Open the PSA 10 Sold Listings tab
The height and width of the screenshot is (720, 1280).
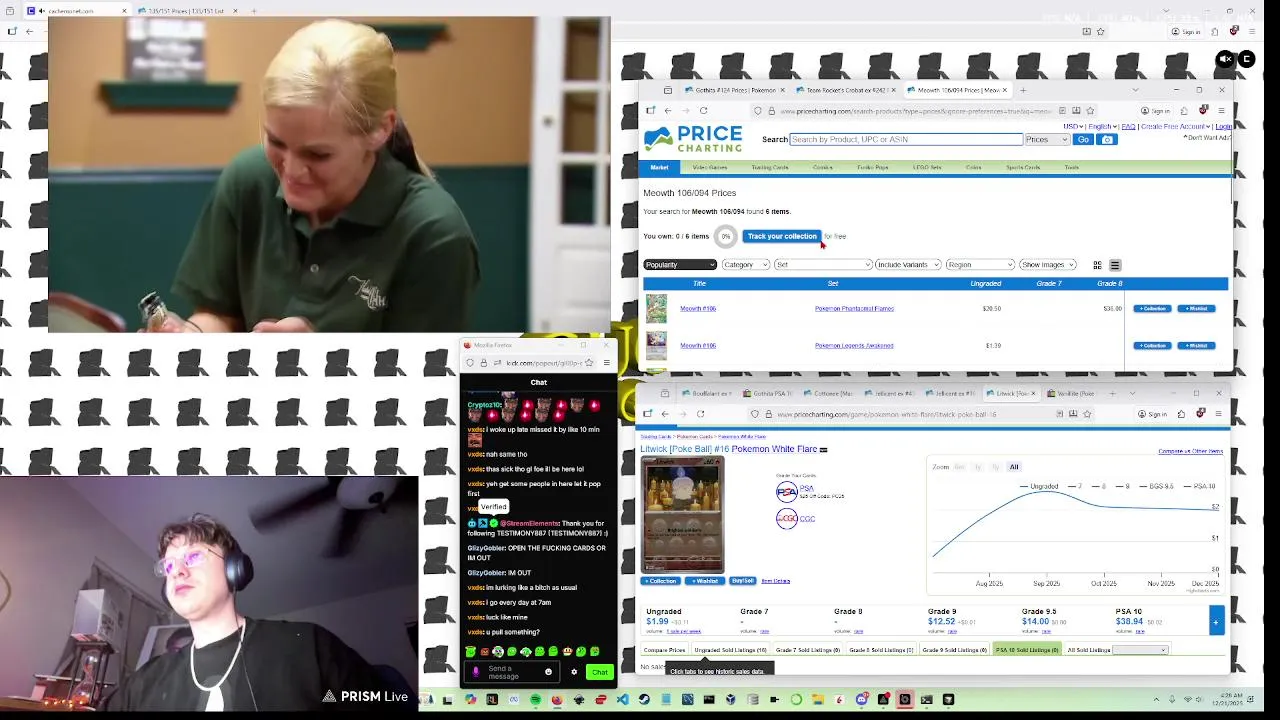[1027, 650]
